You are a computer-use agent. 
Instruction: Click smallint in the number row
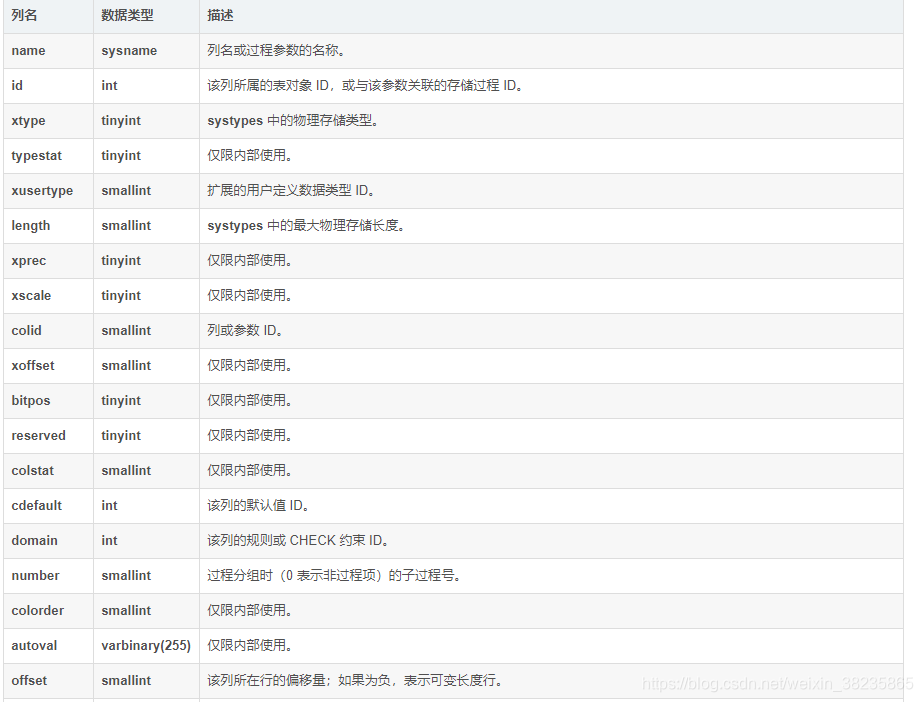pos(126,575)
